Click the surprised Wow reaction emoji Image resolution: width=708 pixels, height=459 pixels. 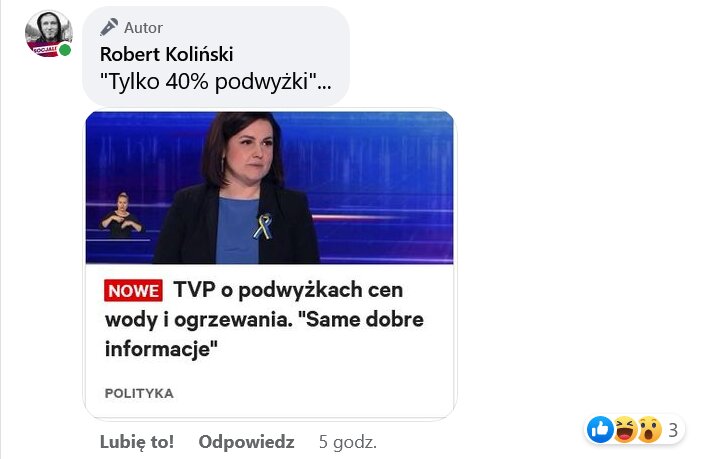[x=649, y=430]
